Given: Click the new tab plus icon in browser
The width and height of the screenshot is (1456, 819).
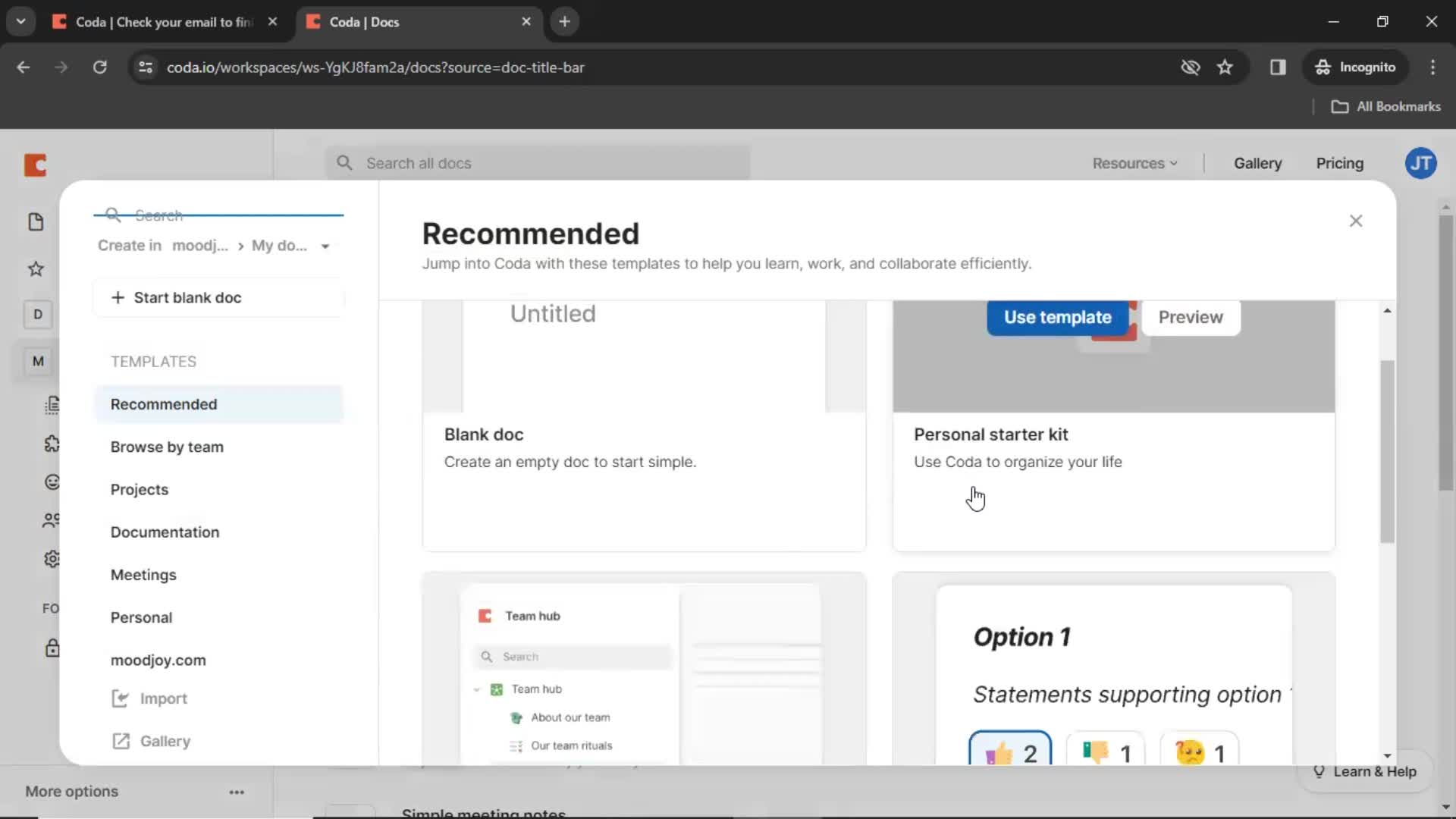Looking at the screenshot, I should click(x=564, y=21).
